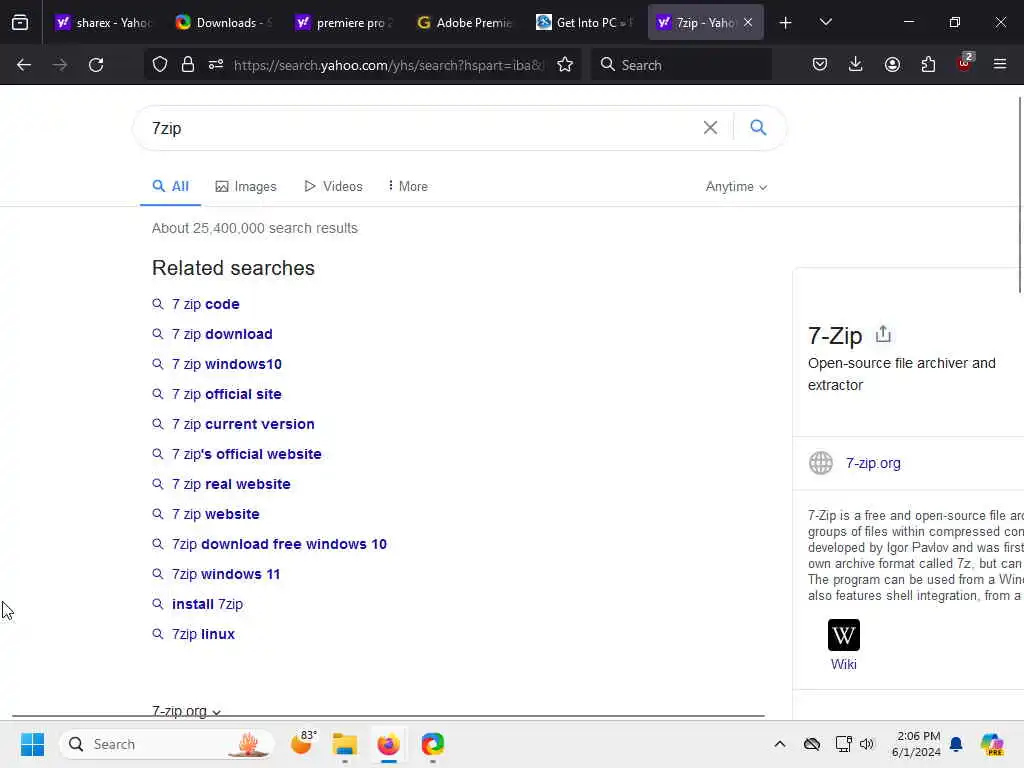Open Windows Start menu
The image size is (1024, 768).
click(x=32, y=744)
